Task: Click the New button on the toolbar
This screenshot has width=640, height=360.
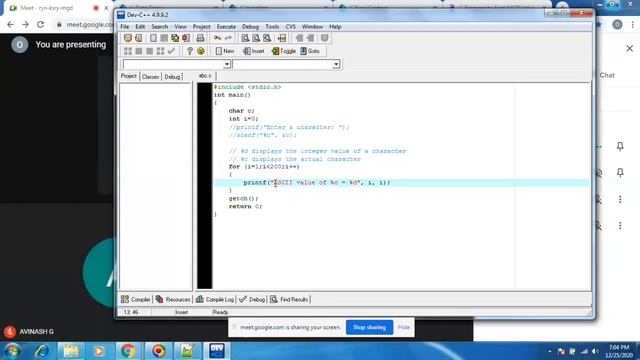Action: (x=225, y=51)
